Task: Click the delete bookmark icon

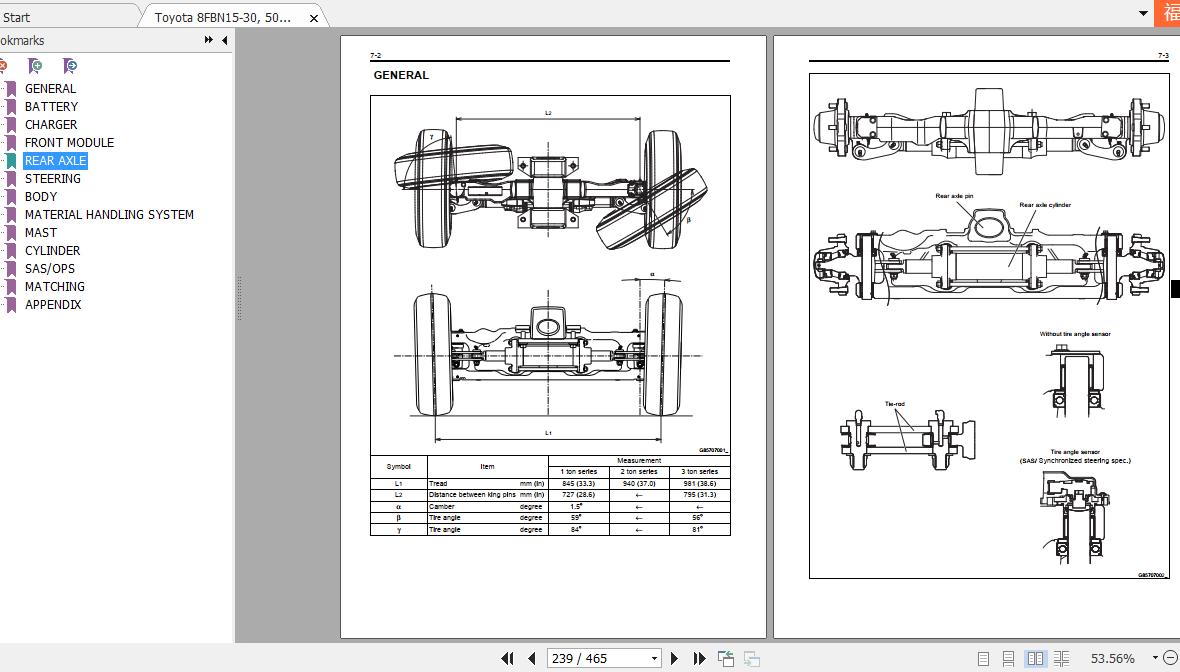Action: (x=3, y=66)
